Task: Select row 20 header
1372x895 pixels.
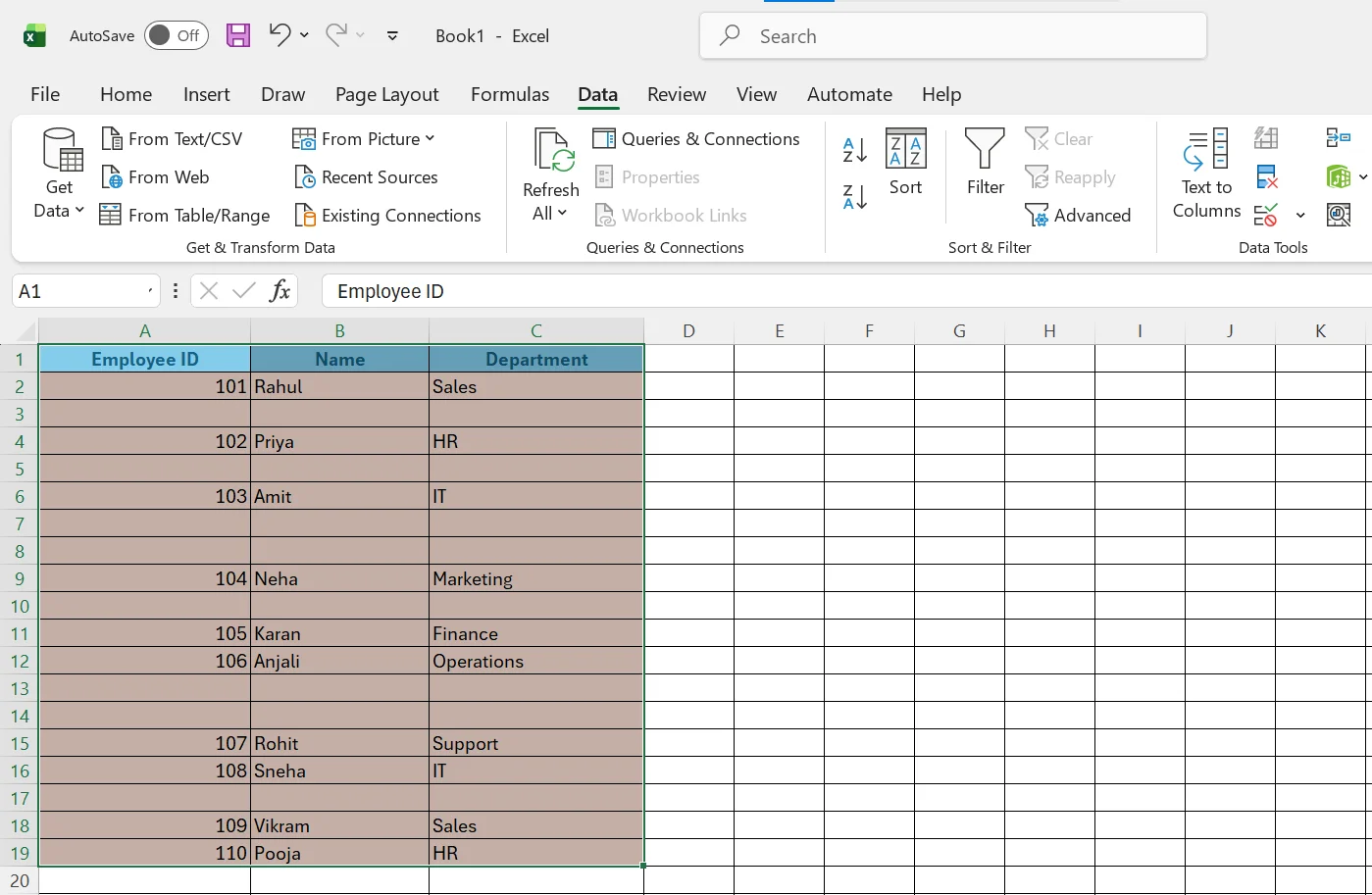Action: click(x=20, y=880)
